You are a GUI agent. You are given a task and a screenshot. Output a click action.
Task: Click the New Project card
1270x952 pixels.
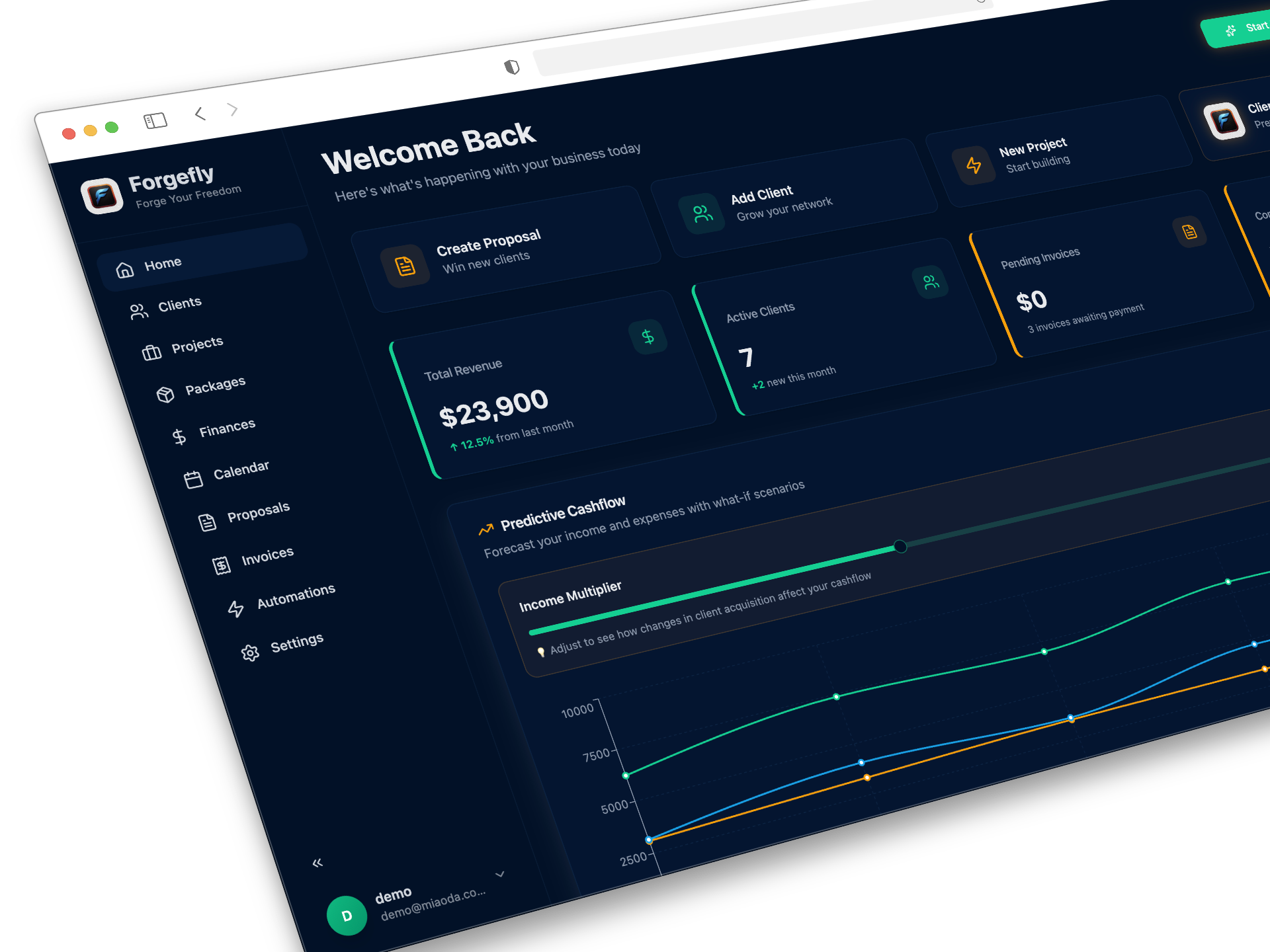pos(1058,151)
